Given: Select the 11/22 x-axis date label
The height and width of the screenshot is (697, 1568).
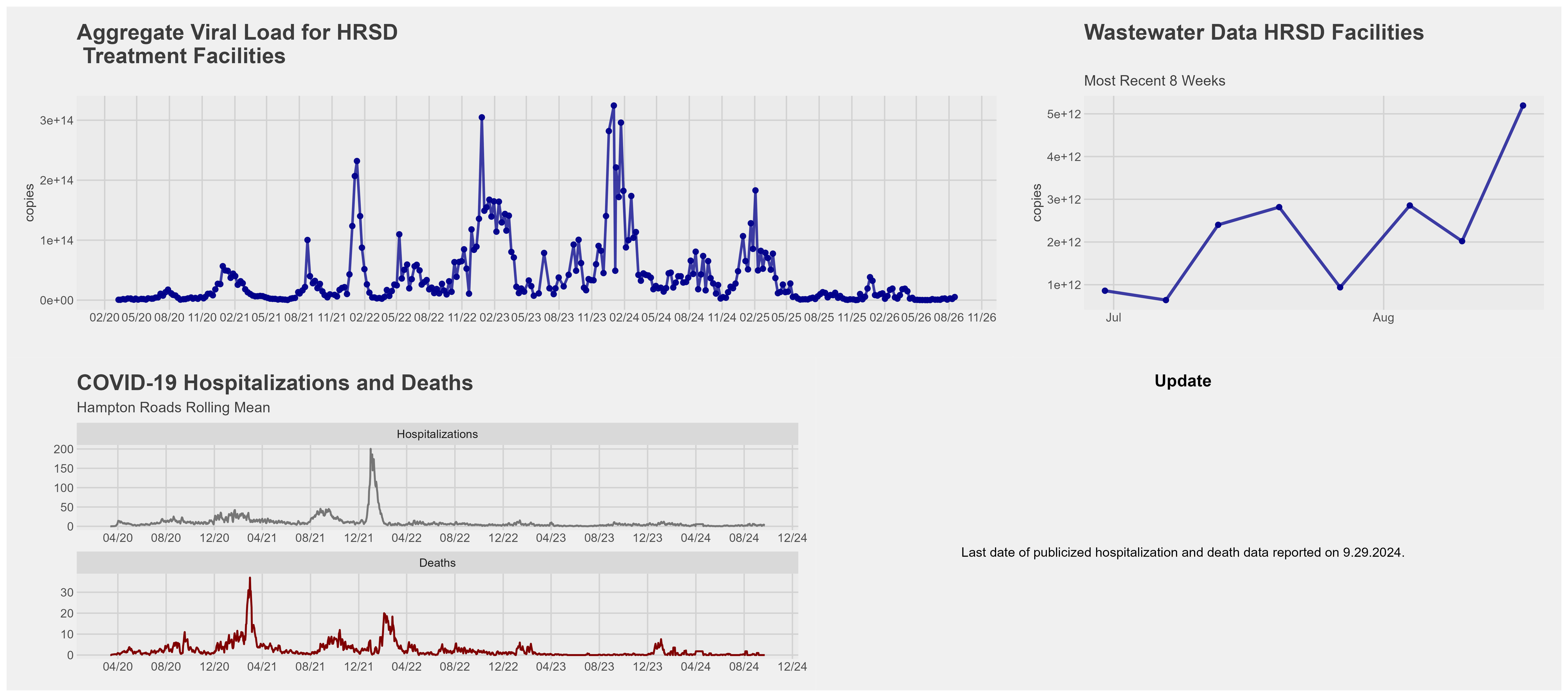Looking at the screenshot, I should pos(462,318).
